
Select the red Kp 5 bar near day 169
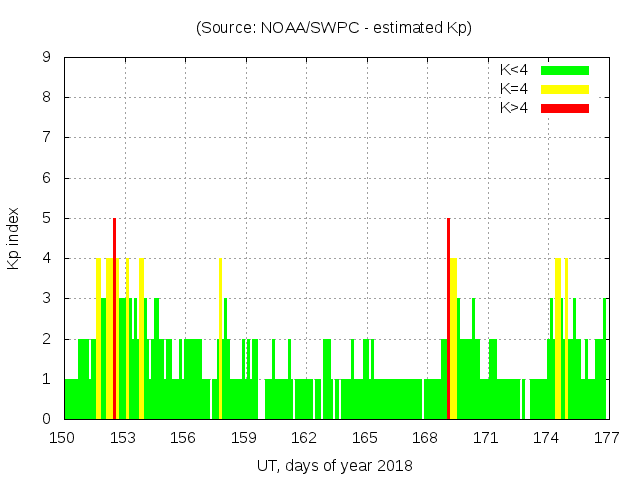(448, 318)
